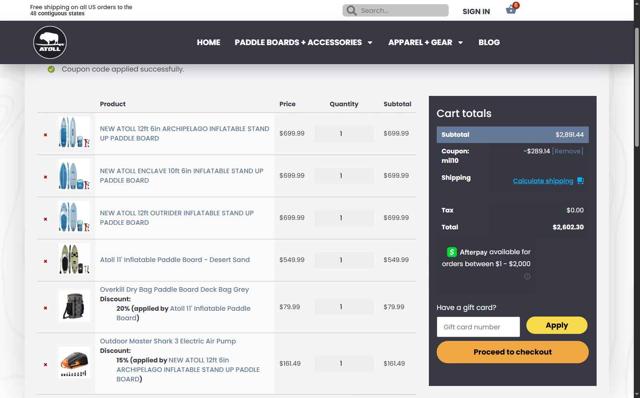Open Outdoor Master Shark 3 pump link
This screenshot has width=640, height=398.
click(x=168, y=341)
